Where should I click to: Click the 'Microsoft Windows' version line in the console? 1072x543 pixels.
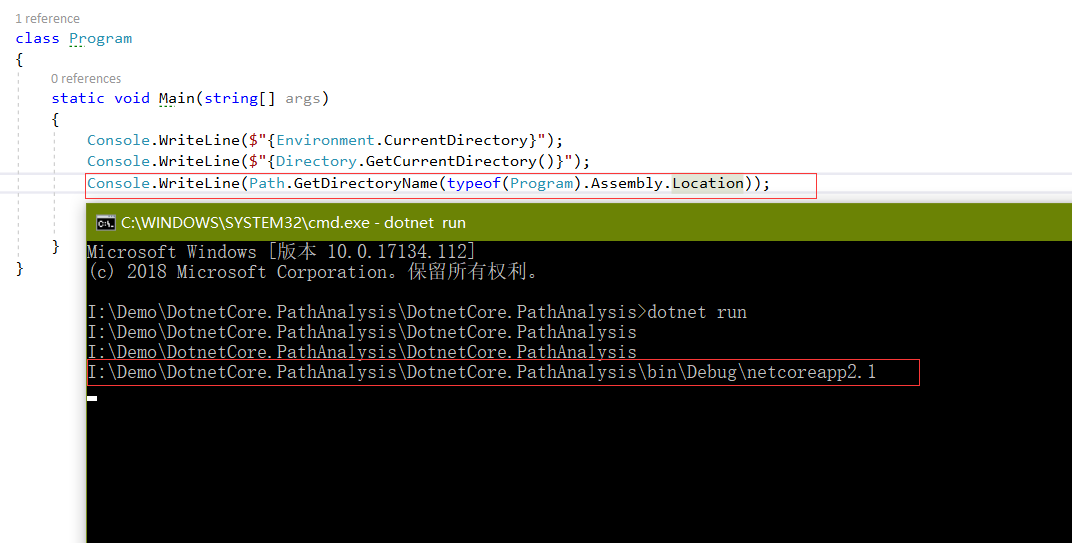(281, 252)
